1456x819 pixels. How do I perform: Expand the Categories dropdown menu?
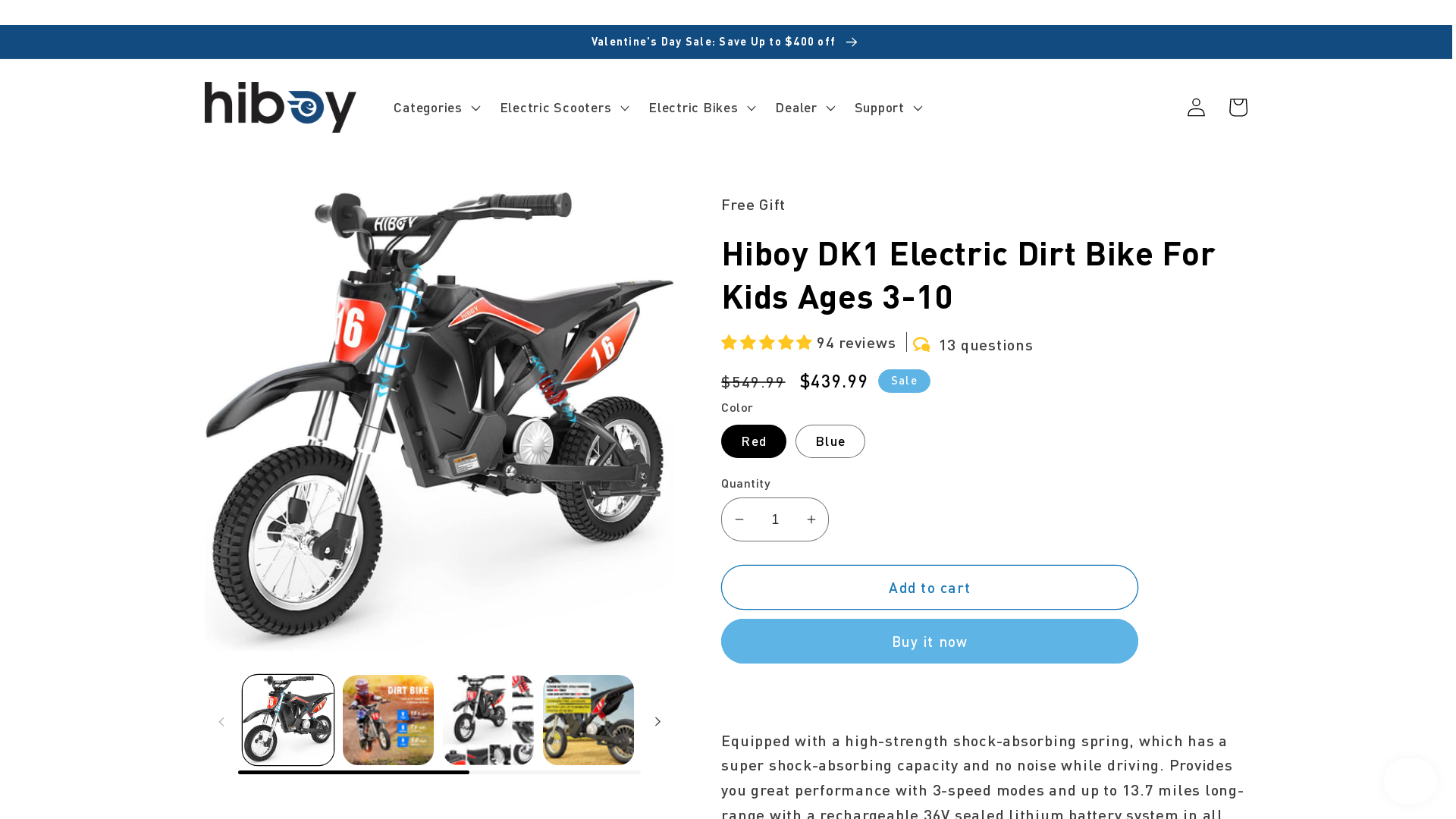(x=437, y=108)
